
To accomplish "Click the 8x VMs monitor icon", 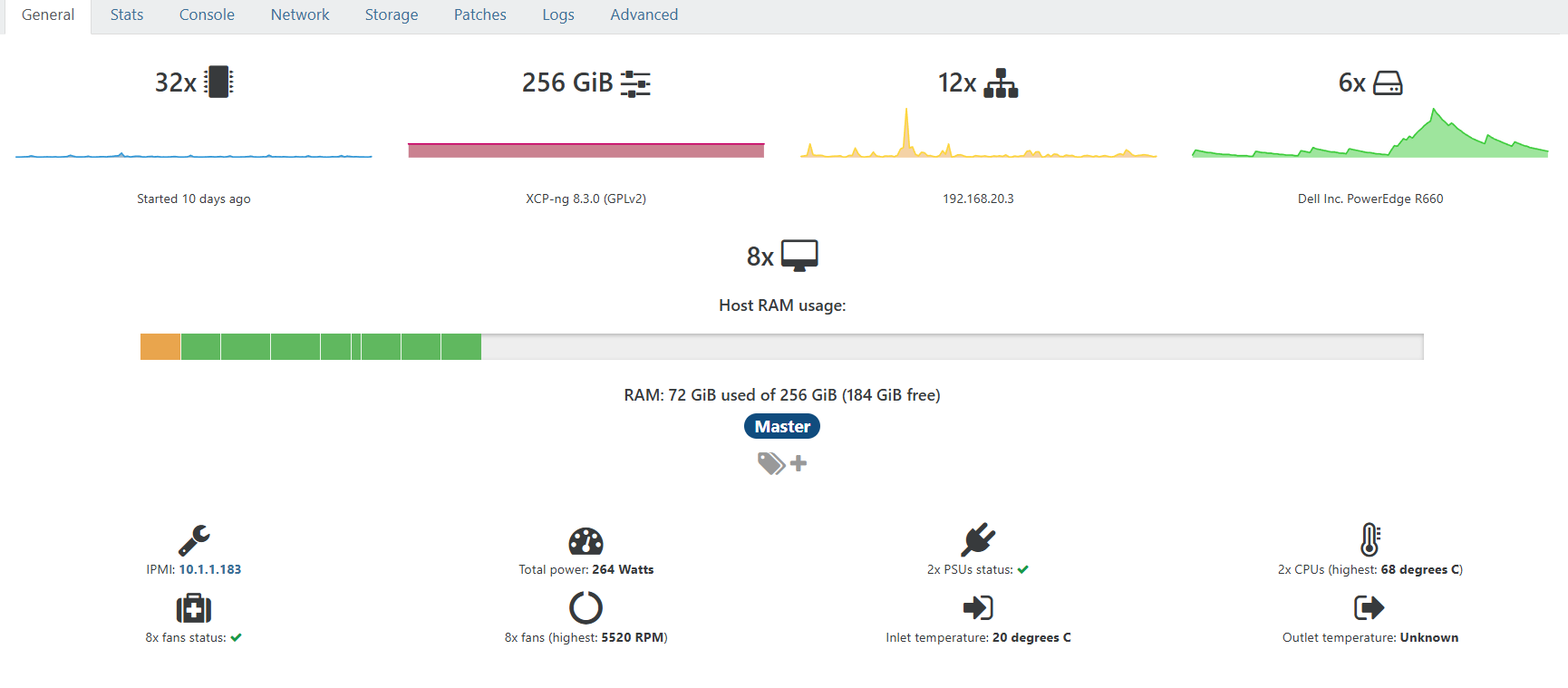I will (x=799, y=256).
